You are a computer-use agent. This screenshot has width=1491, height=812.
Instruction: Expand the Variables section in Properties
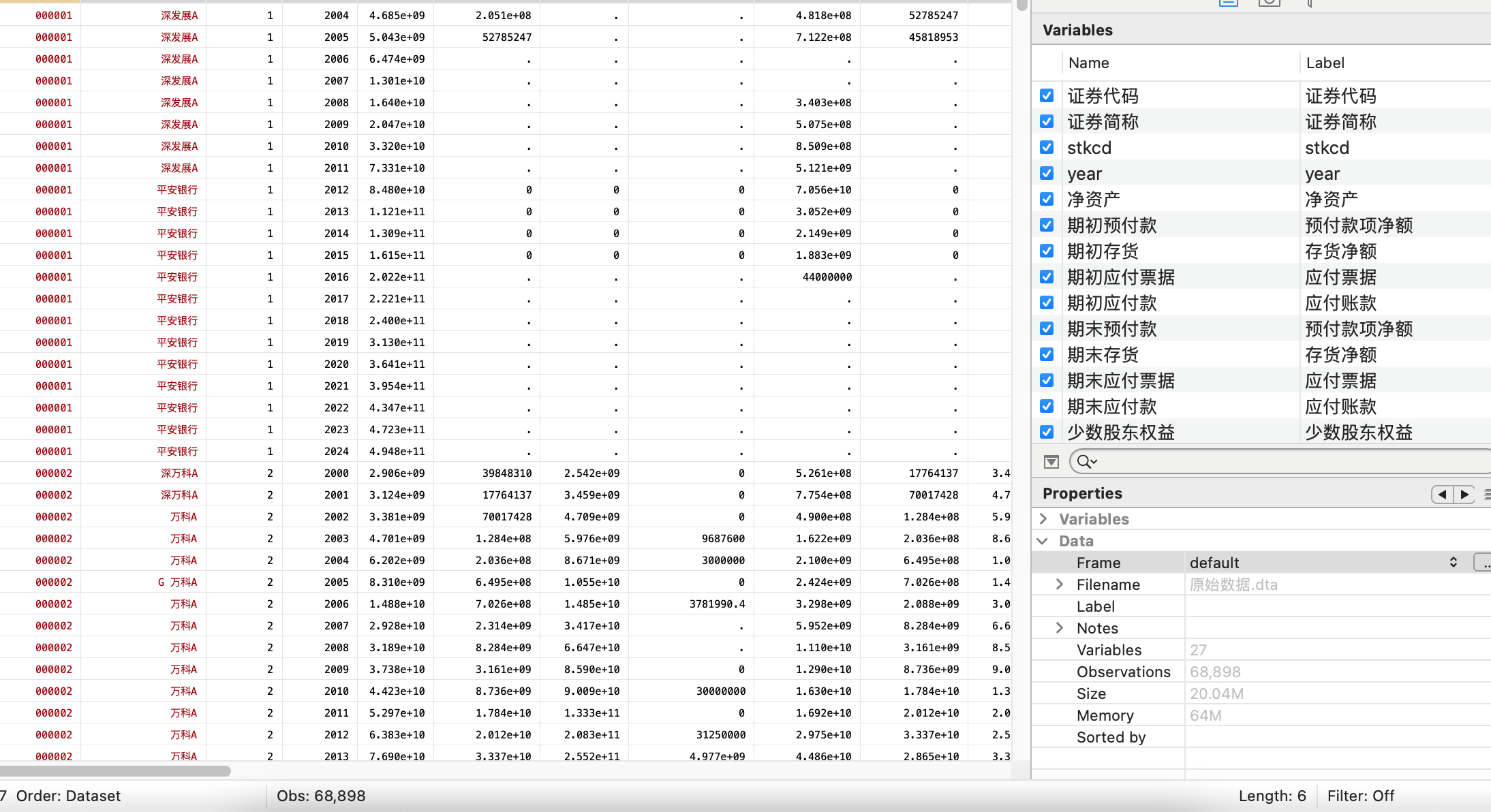[1043, 519]
